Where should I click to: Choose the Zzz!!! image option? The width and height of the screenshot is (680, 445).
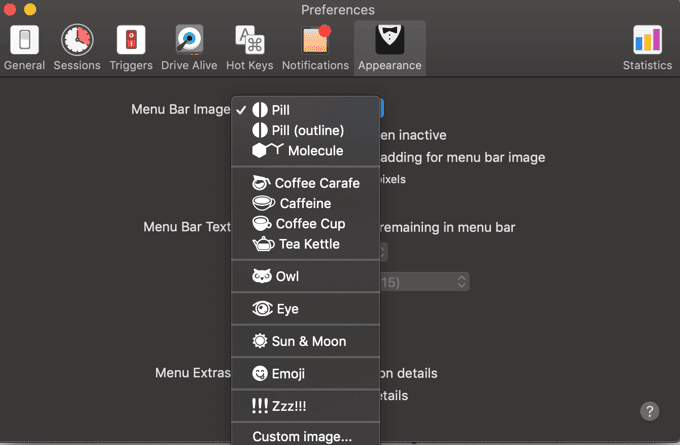click(306, 406)
